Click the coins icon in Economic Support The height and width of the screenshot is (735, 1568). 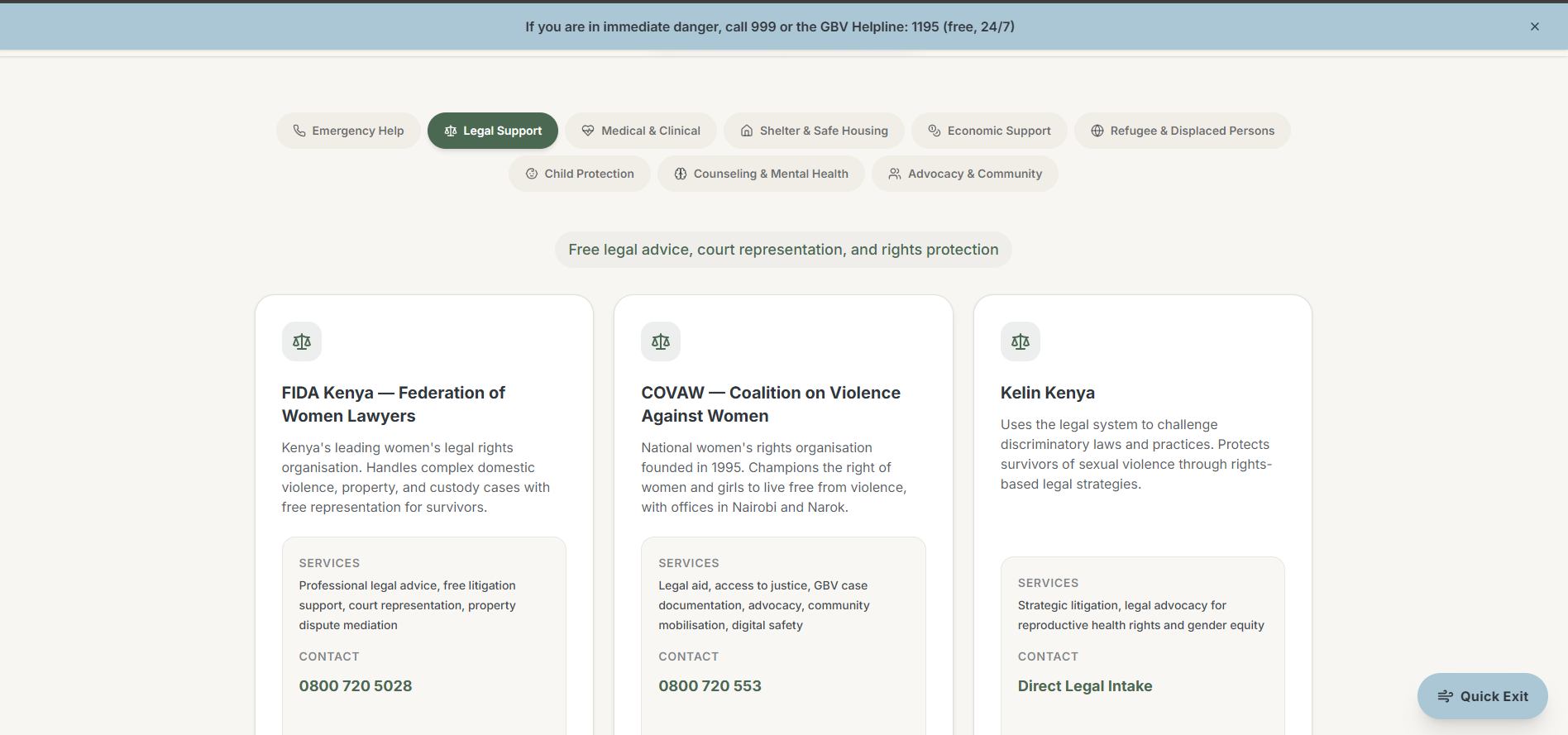point(935,131)
